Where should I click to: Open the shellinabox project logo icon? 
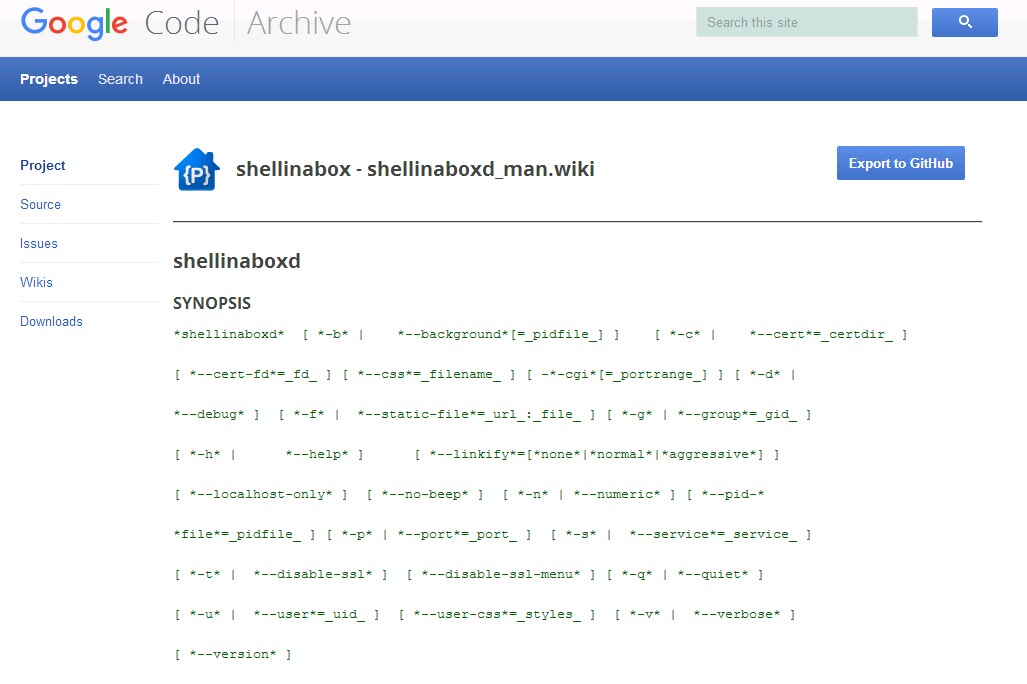196,170
